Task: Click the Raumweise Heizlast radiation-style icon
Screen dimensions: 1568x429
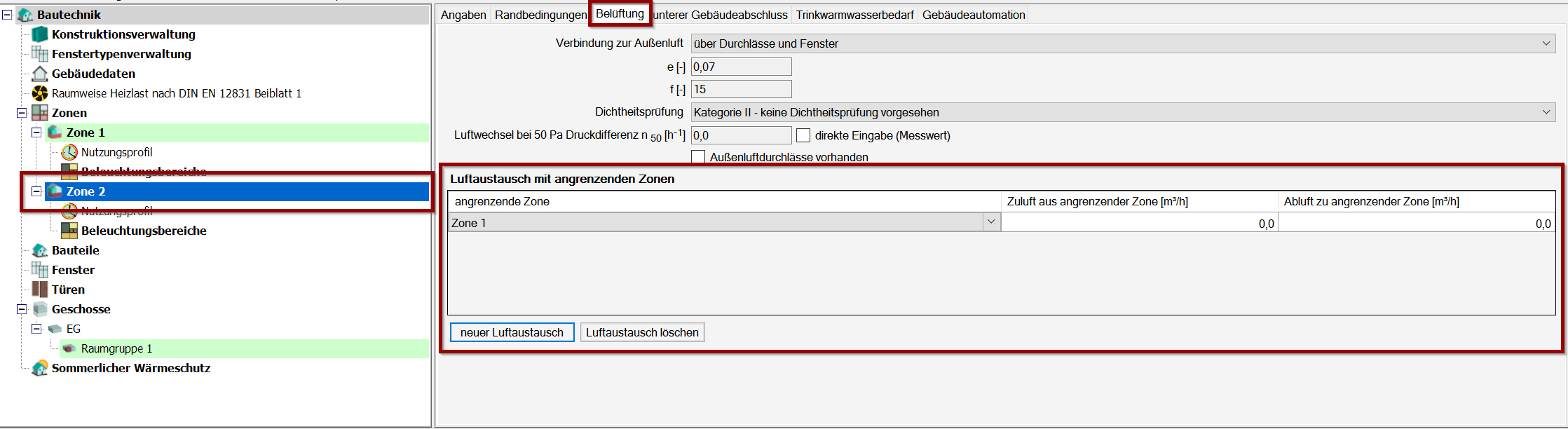Action: coord(40,93)
